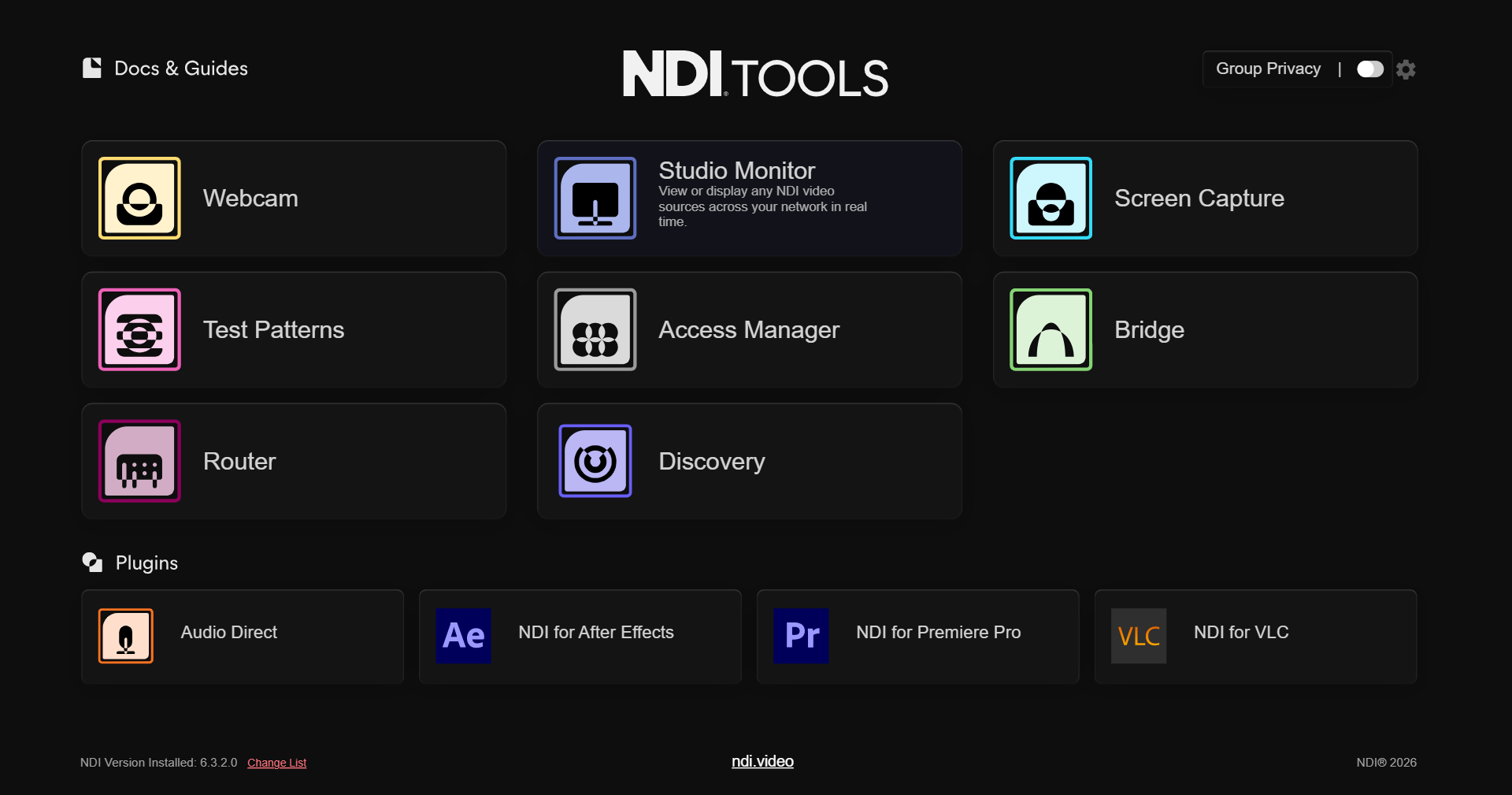Launch the Discovery tool icon
This screenshot has height=795, width=1512.
coord(595,461)
